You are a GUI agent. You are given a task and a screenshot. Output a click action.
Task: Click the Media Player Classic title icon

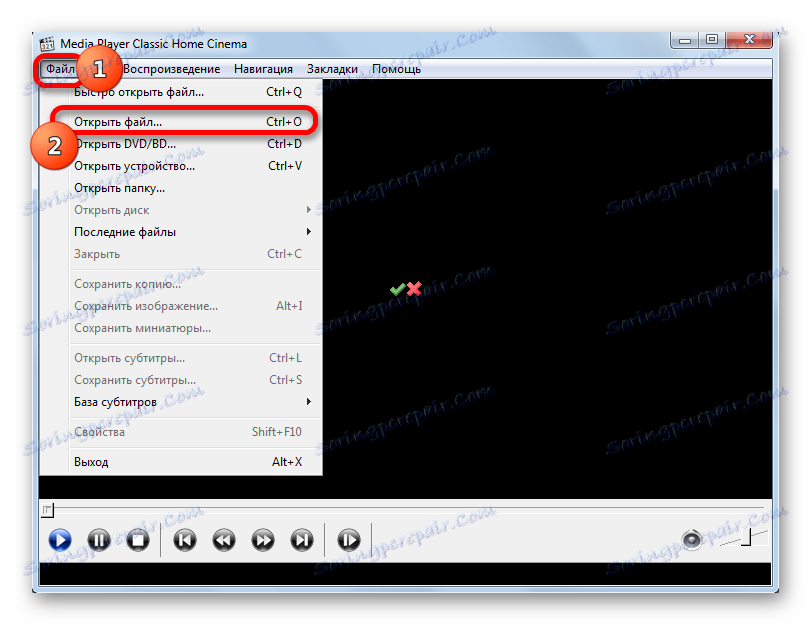(47, 44)
